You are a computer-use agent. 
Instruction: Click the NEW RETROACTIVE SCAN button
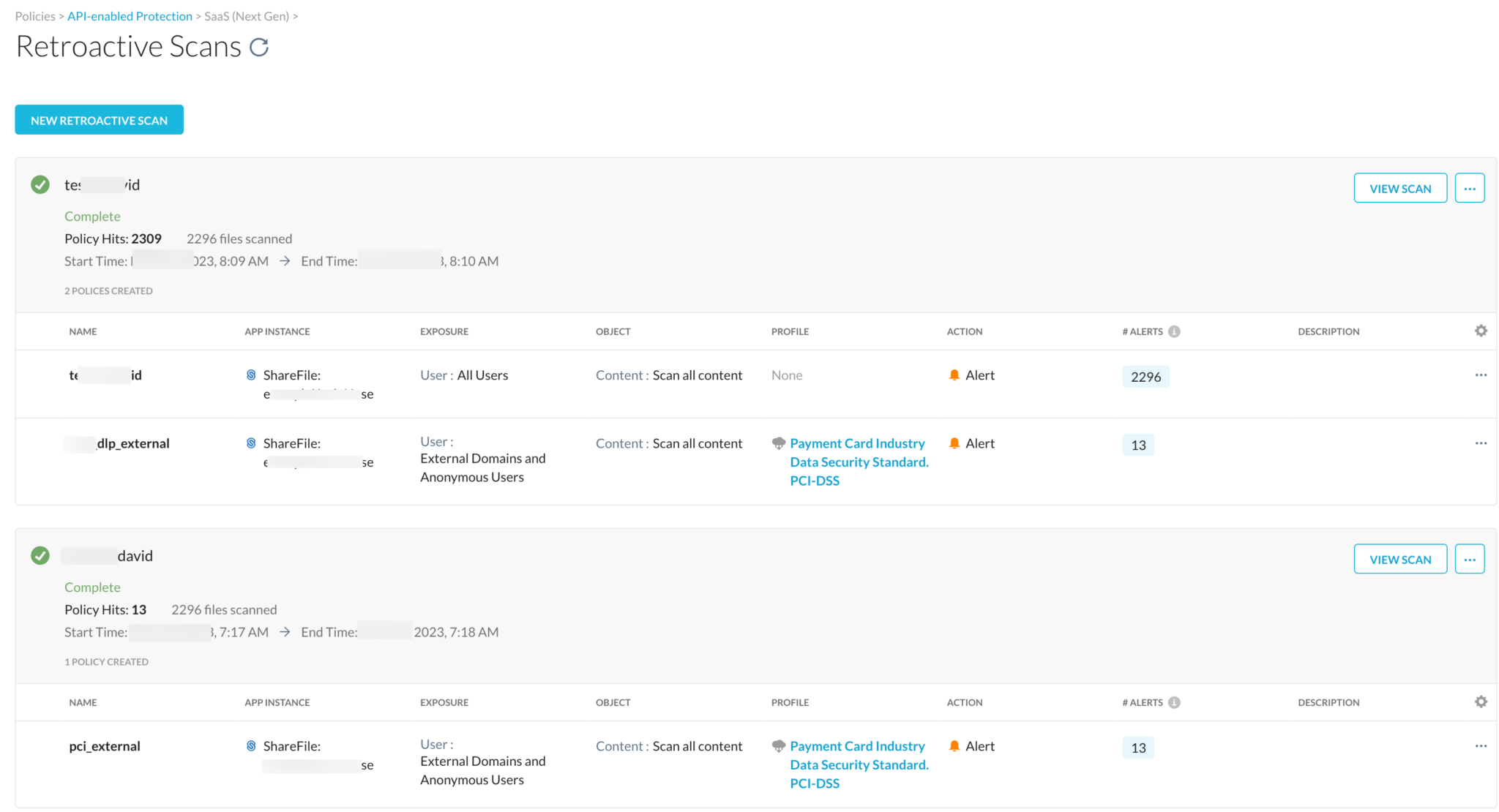point(99,119)
